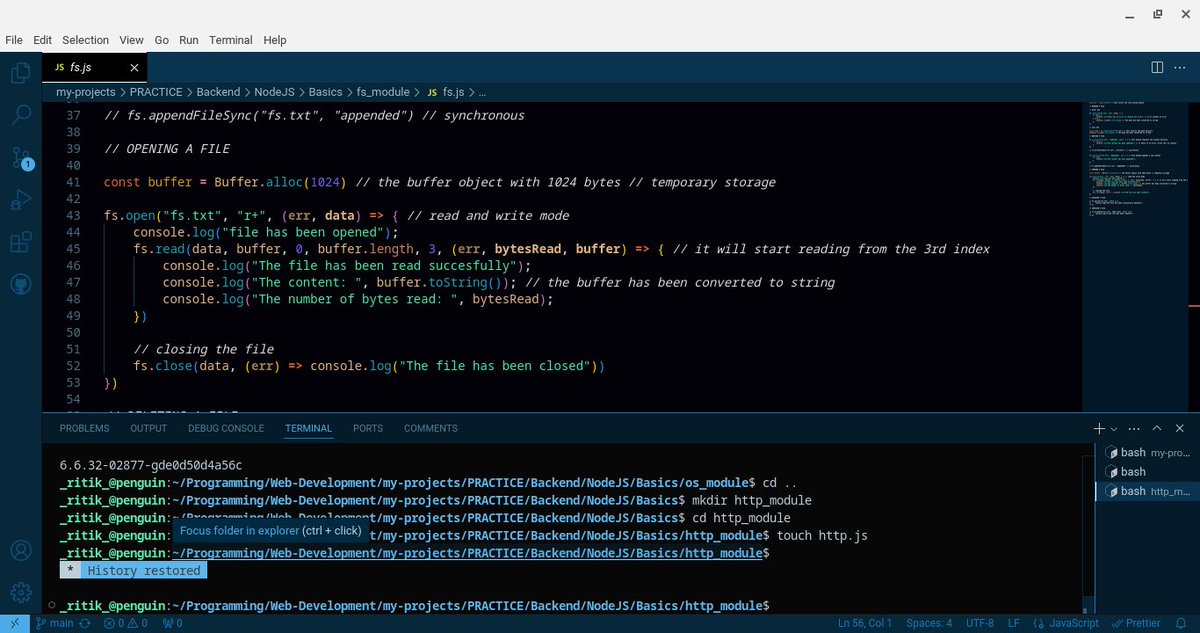Open Source Control view with pending badge

click(20, 158)
